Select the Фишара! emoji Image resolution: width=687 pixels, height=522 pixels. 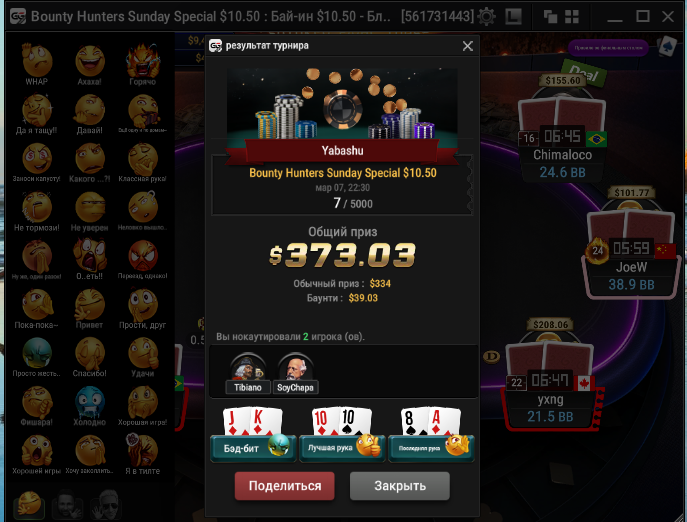[x=37, y=405]
